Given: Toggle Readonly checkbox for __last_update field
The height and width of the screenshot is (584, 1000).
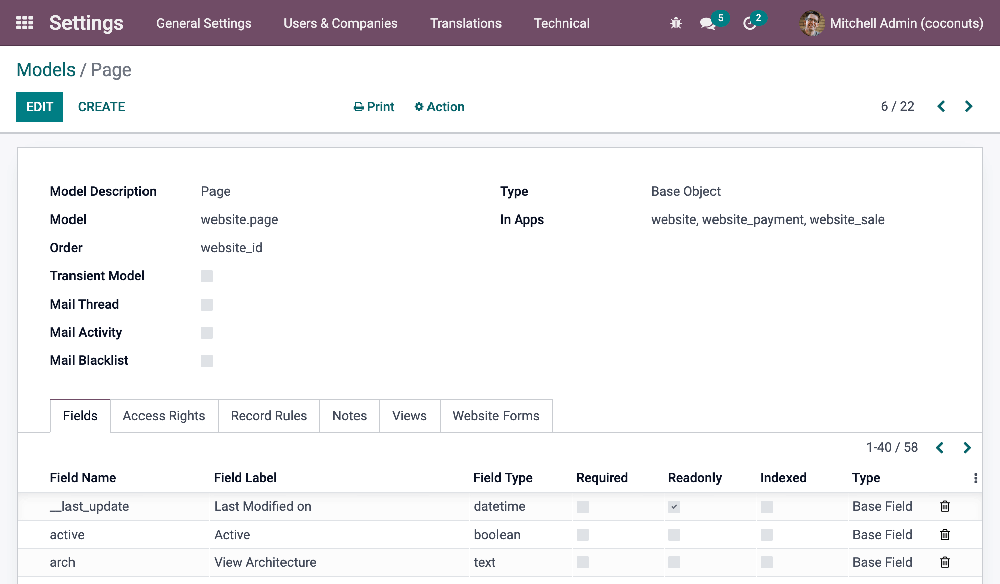Looking at the screenshot, I should 674,507.
